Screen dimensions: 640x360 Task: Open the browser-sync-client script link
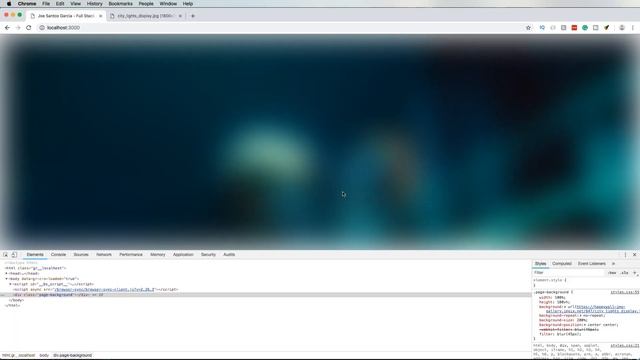pos(104,289)
